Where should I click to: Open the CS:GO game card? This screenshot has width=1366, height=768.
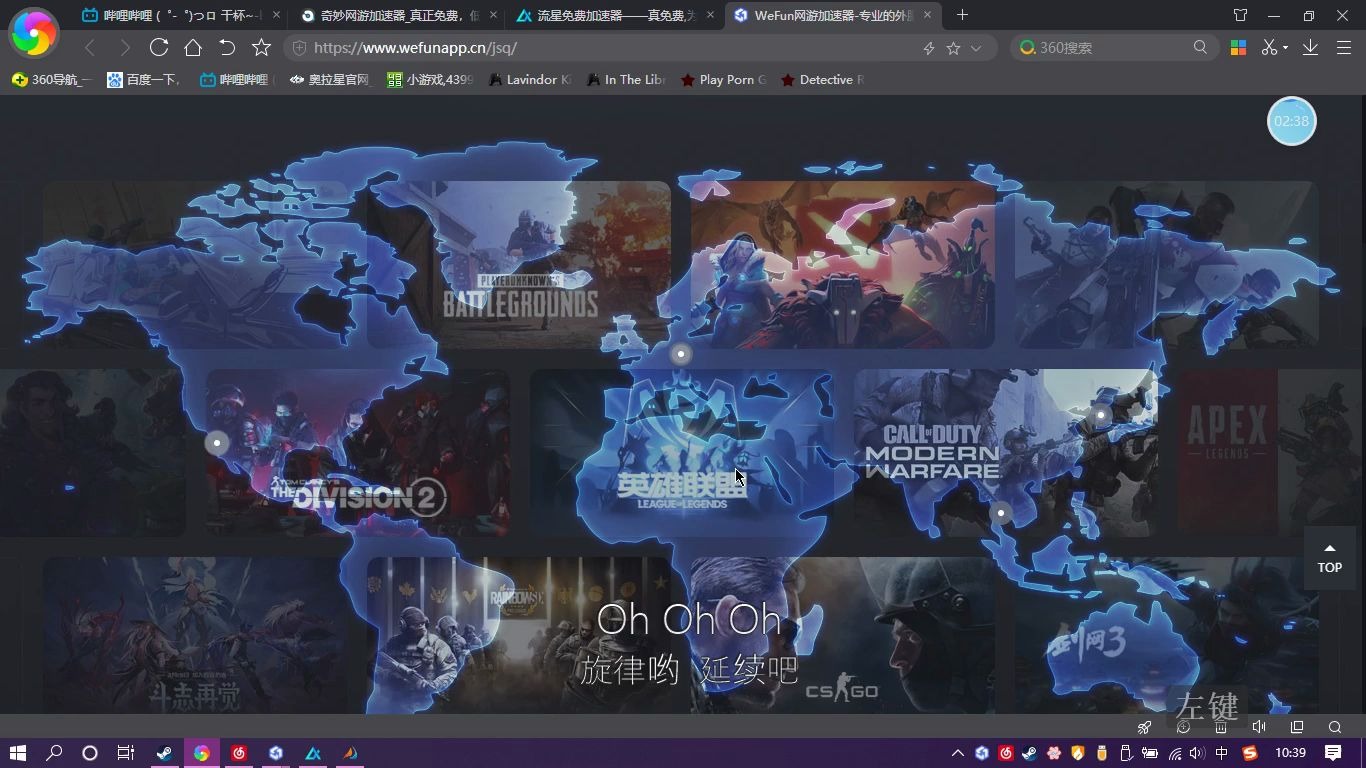pos(842,635)
